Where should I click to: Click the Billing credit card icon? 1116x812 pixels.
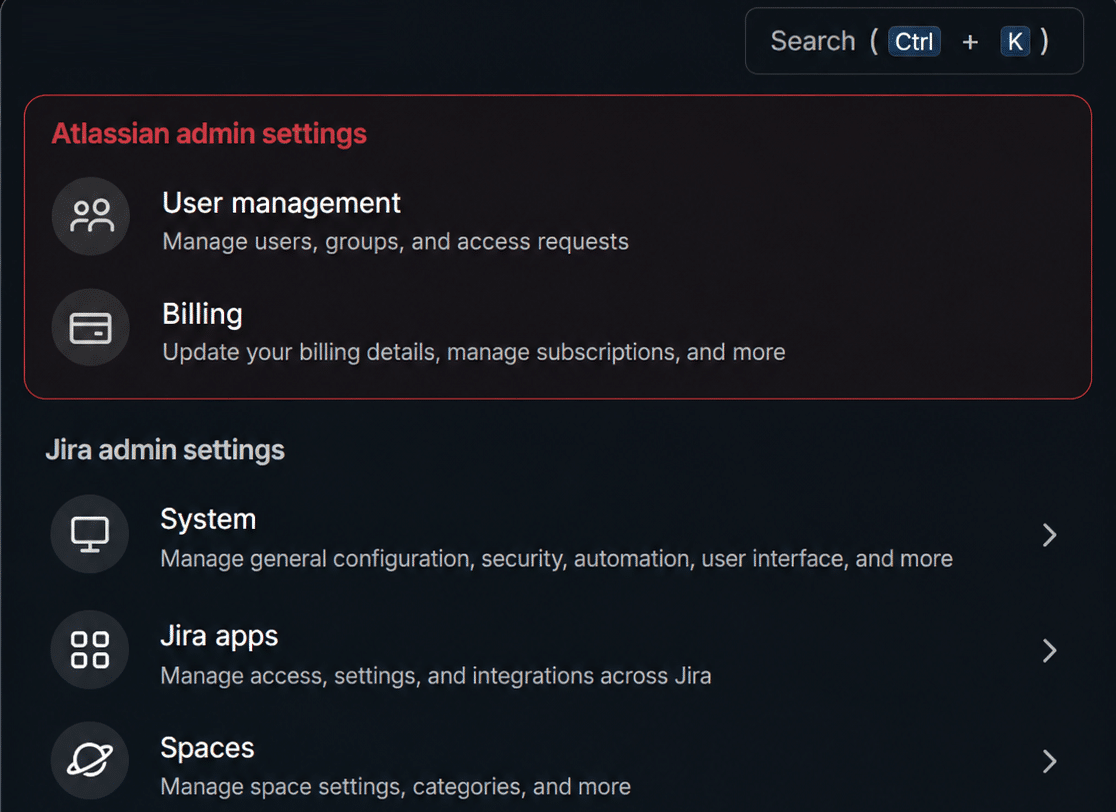pos(91,327)
